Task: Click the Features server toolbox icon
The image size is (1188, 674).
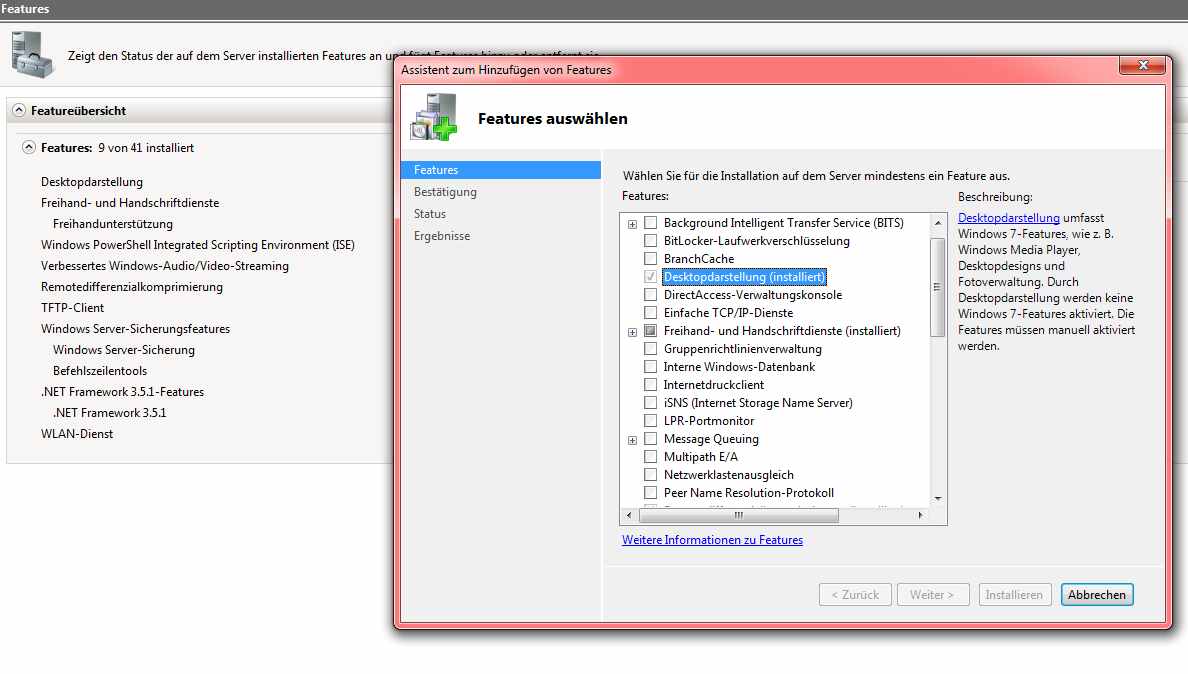Action: [x=33, y=55]
